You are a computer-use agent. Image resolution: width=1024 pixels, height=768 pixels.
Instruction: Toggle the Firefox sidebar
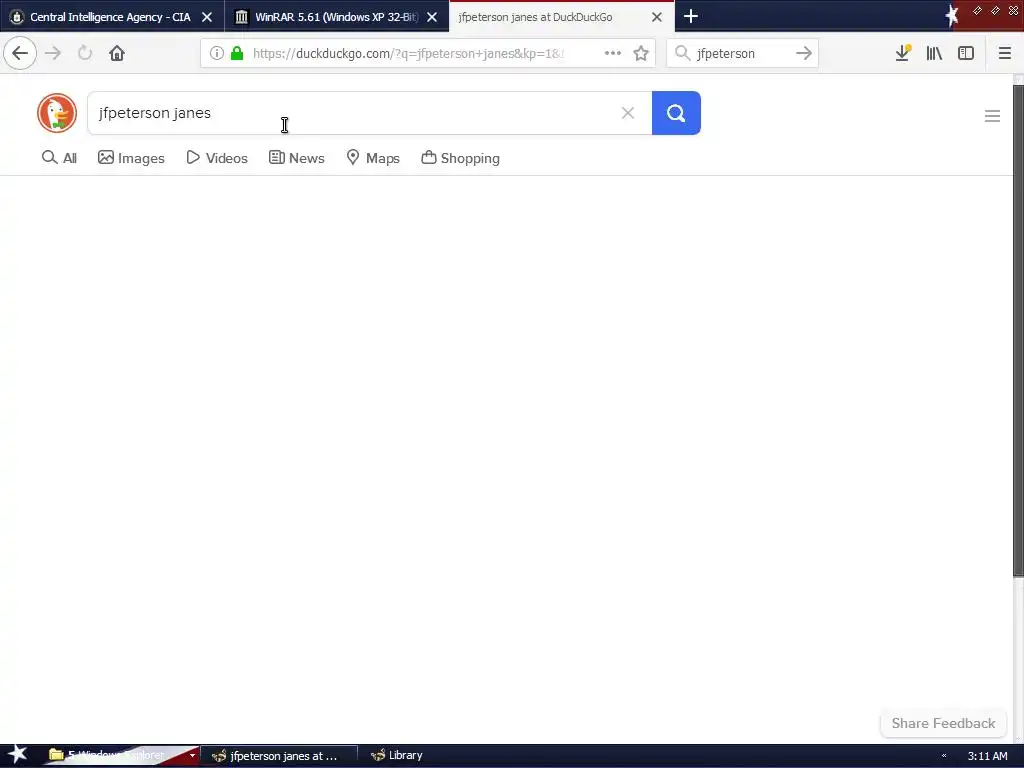(966, 53)
